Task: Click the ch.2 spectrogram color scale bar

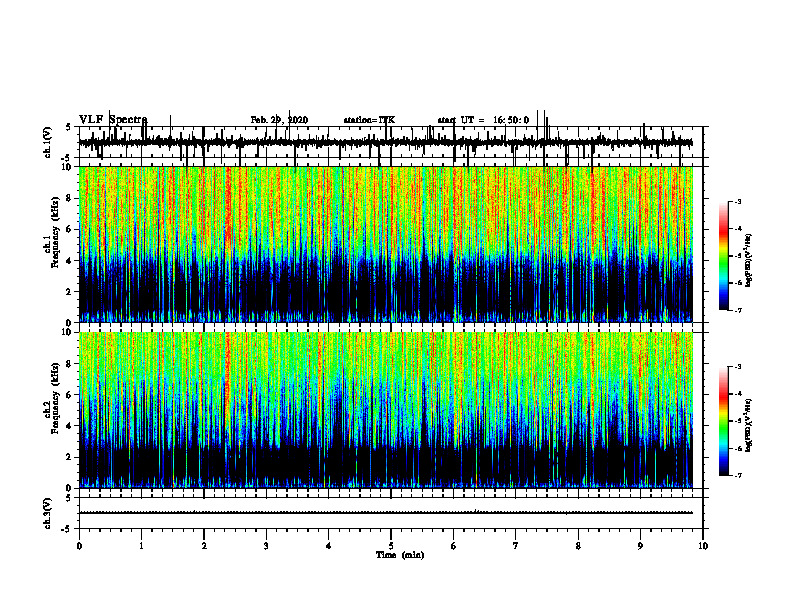Action: click(x=723, y=421)
